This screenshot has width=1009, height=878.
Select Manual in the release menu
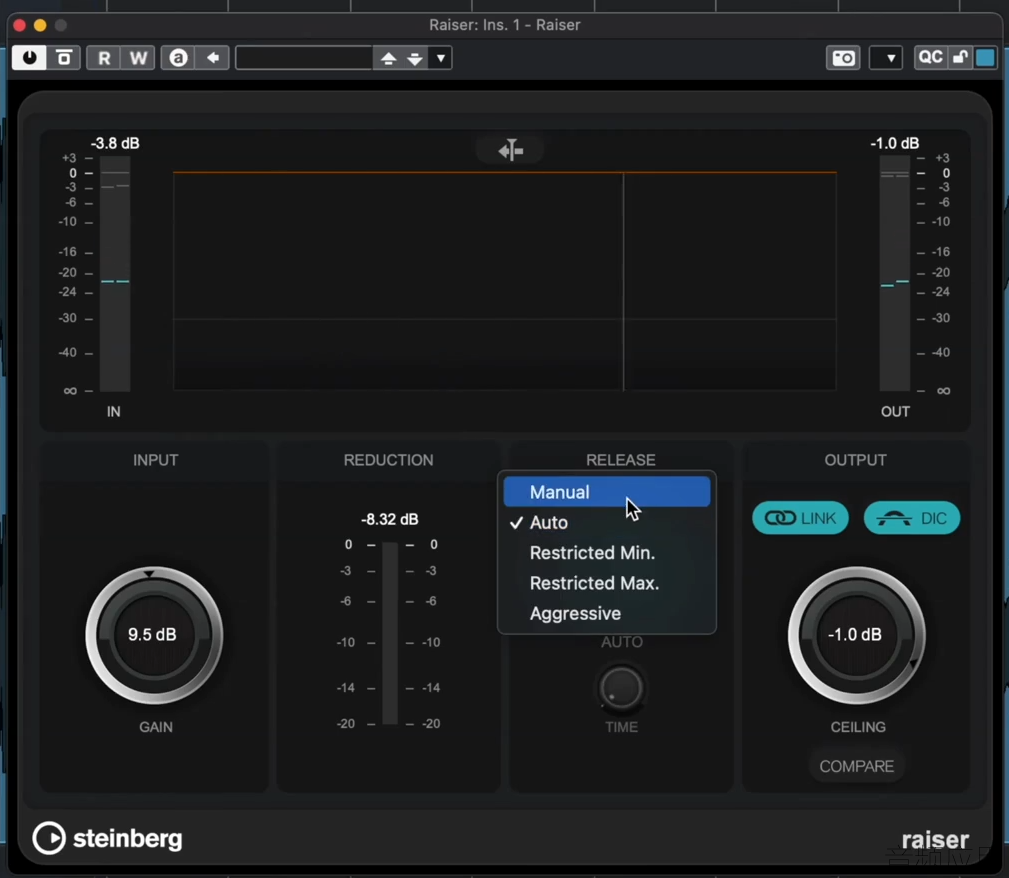point(607,492)
